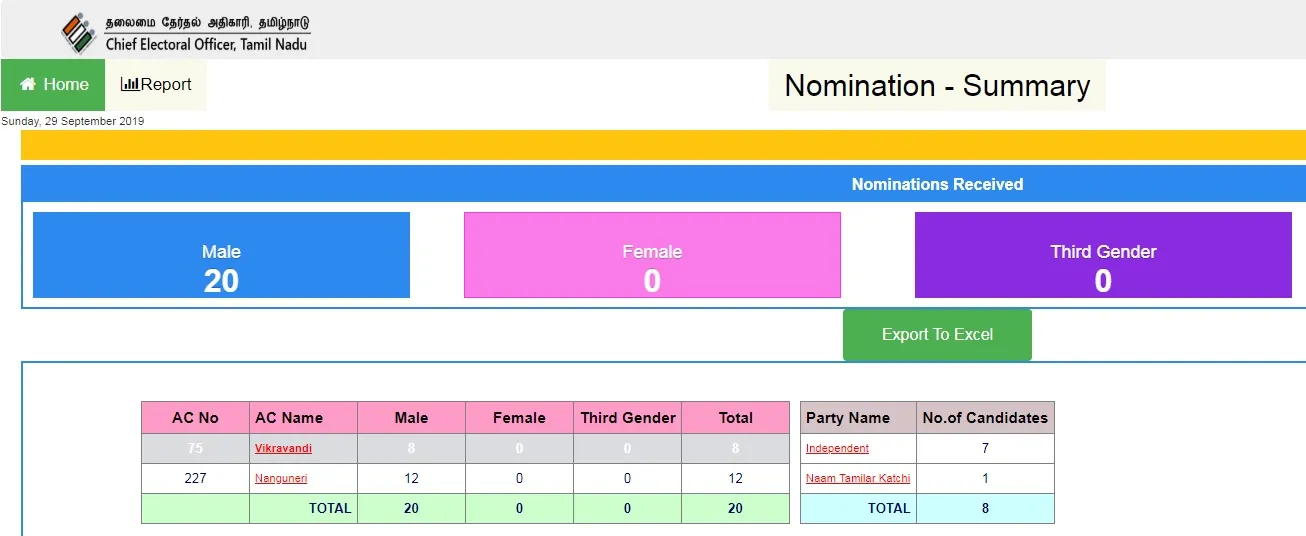Click the Export To Excel button

click(x=937, y=334)
